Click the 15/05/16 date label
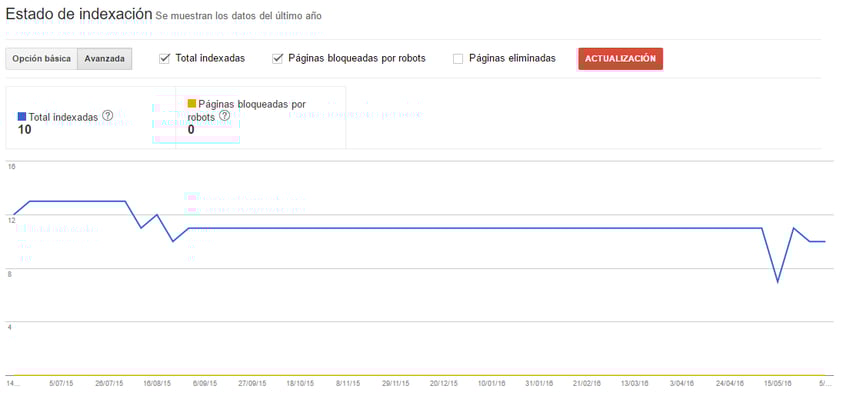The image size is (843, 399). (x=778, y=384)
